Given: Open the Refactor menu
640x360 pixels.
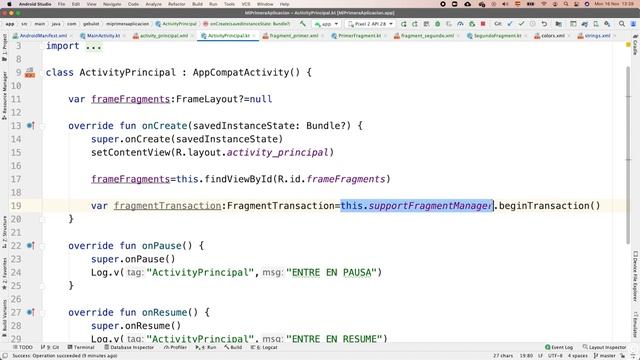Looking at the screenshot, I should pos(177,4).
